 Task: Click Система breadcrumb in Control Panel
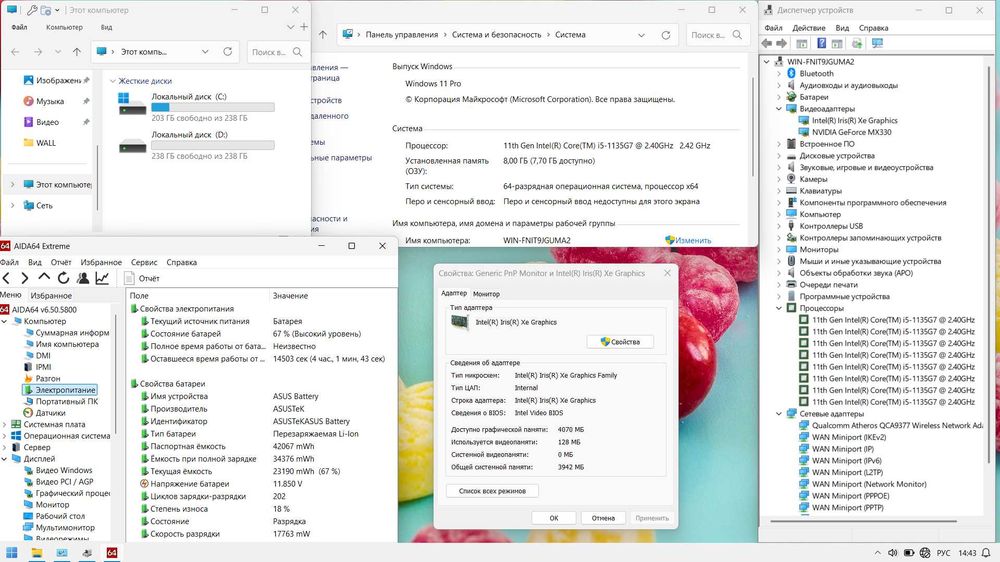570,35
